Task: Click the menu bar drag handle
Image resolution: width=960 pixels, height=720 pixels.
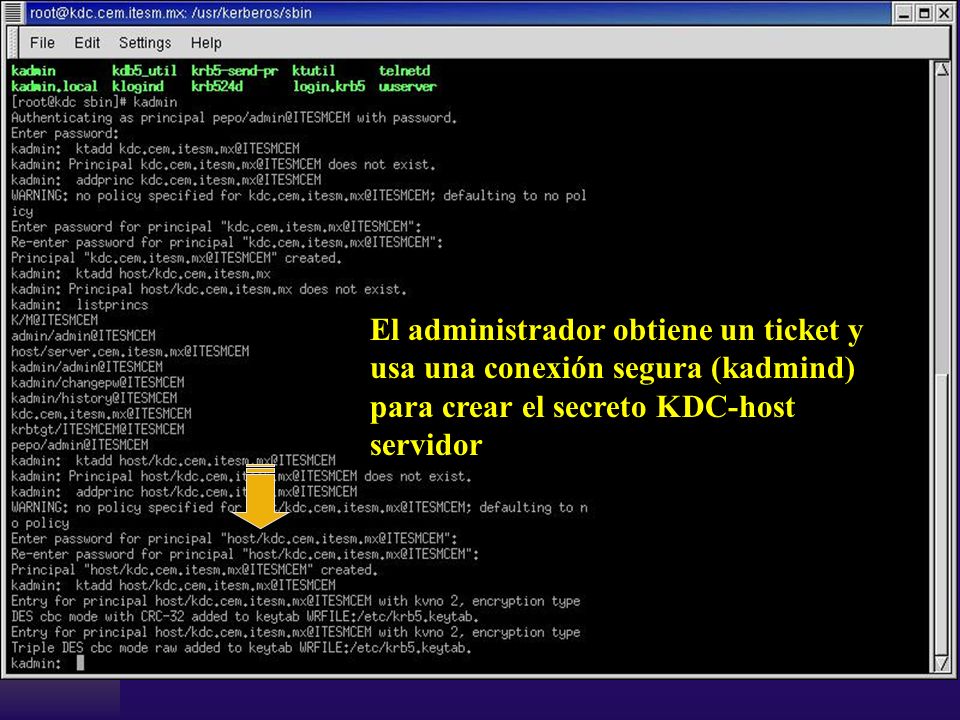Action: click(x=12, y=42)
